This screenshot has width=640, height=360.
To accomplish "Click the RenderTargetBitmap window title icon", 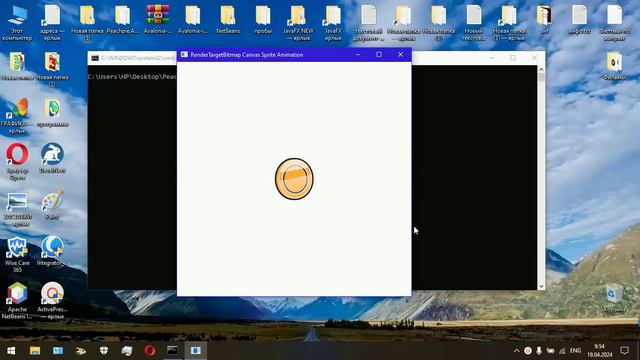I will click(x=184, y=54).
